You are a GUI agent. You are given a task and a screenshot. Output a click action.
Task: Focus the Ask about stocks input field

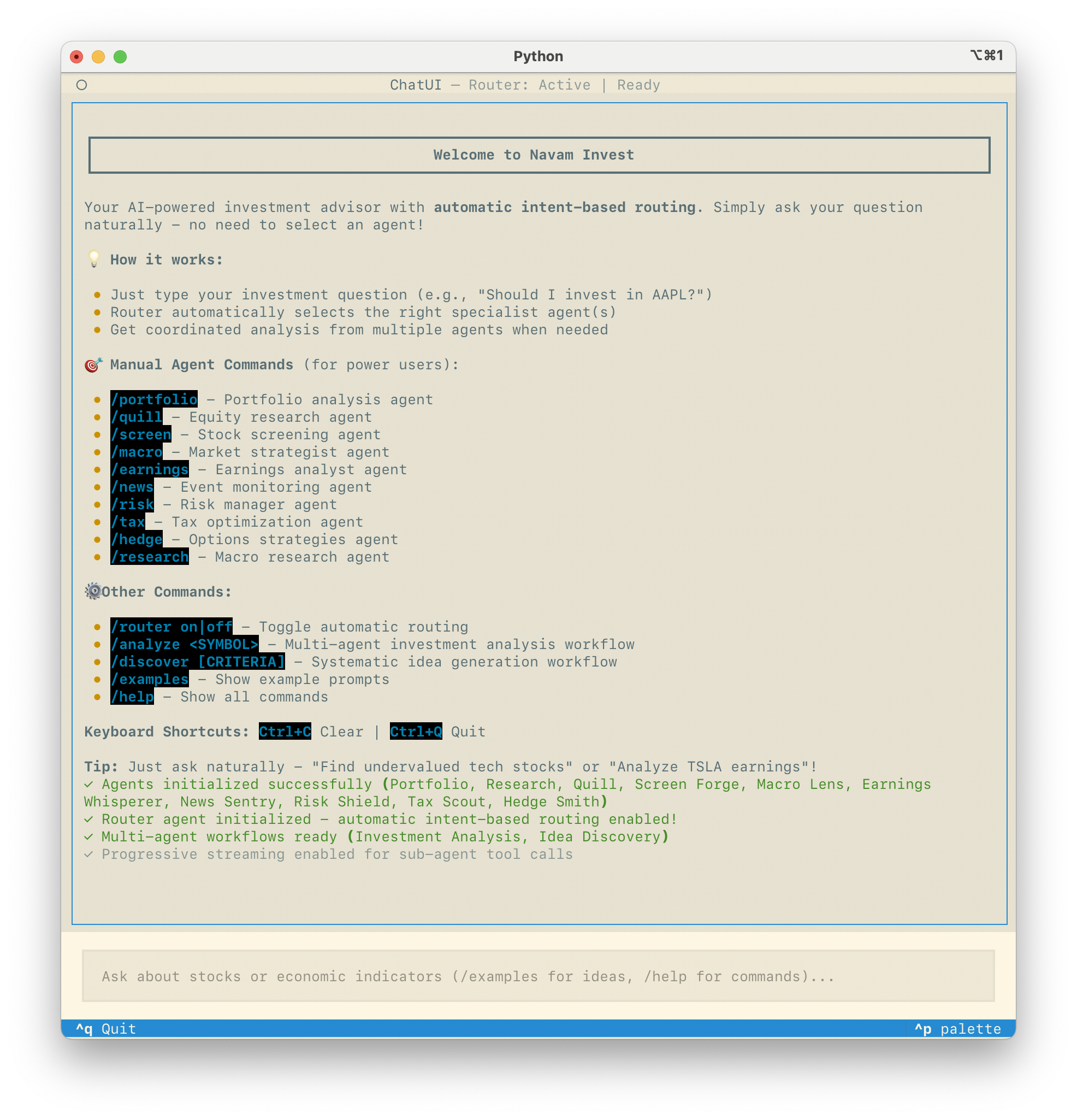[x=537, y=976]
